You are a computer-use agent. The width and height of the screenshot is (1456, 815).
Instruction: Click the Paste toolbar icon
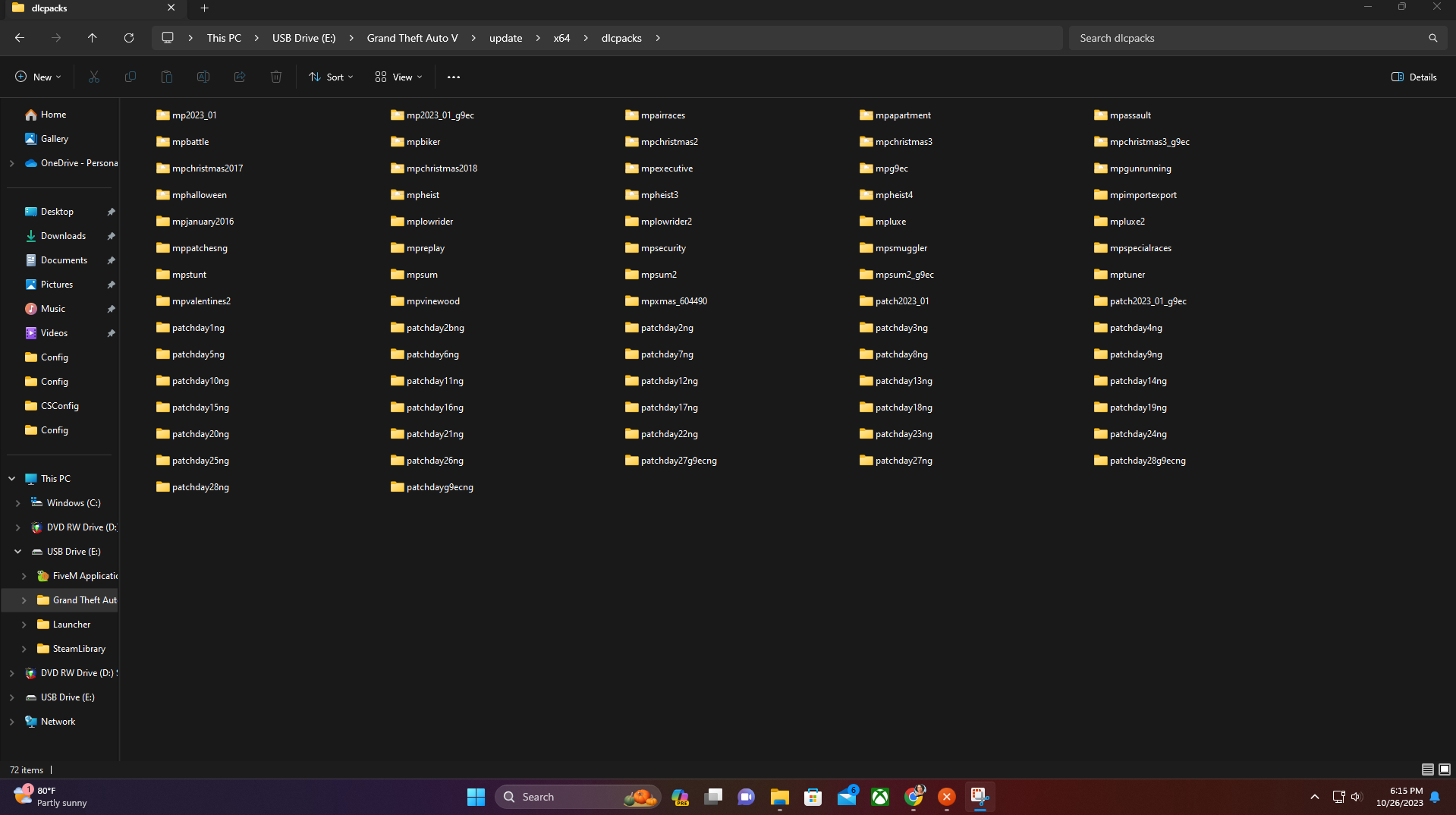(167, 77)
